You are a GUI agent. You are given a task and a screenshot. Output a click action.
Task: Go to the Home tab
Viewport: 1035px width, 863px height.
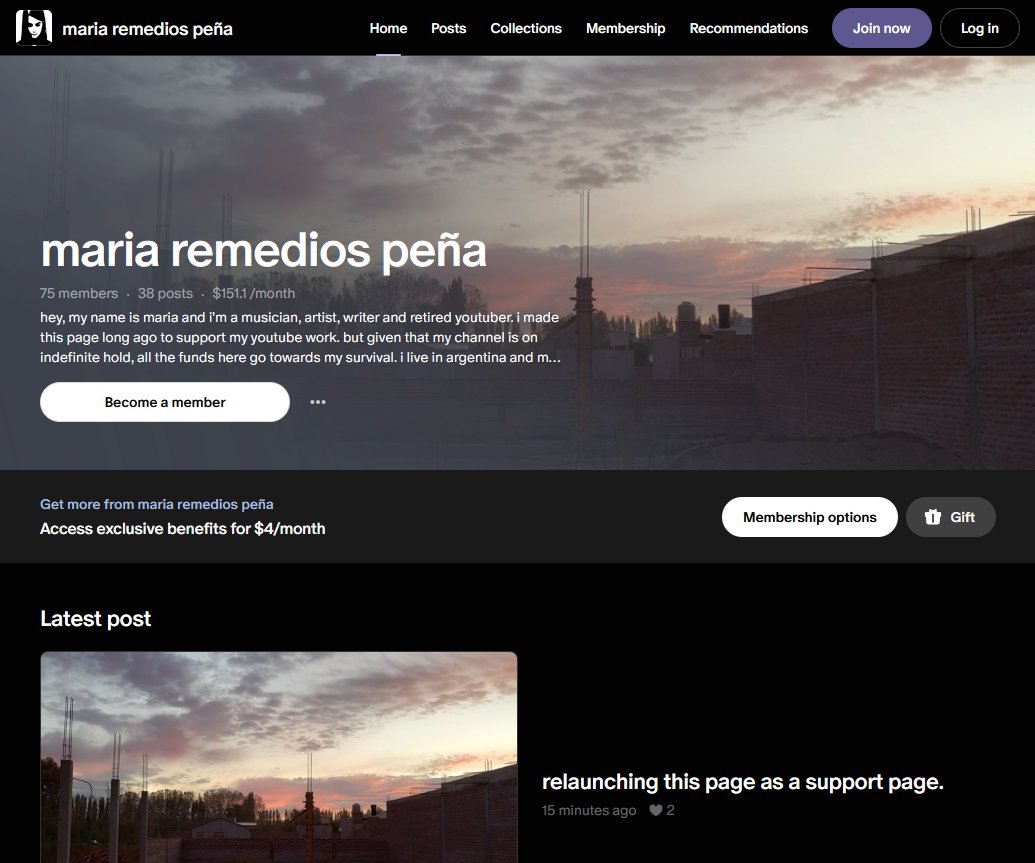388,28
